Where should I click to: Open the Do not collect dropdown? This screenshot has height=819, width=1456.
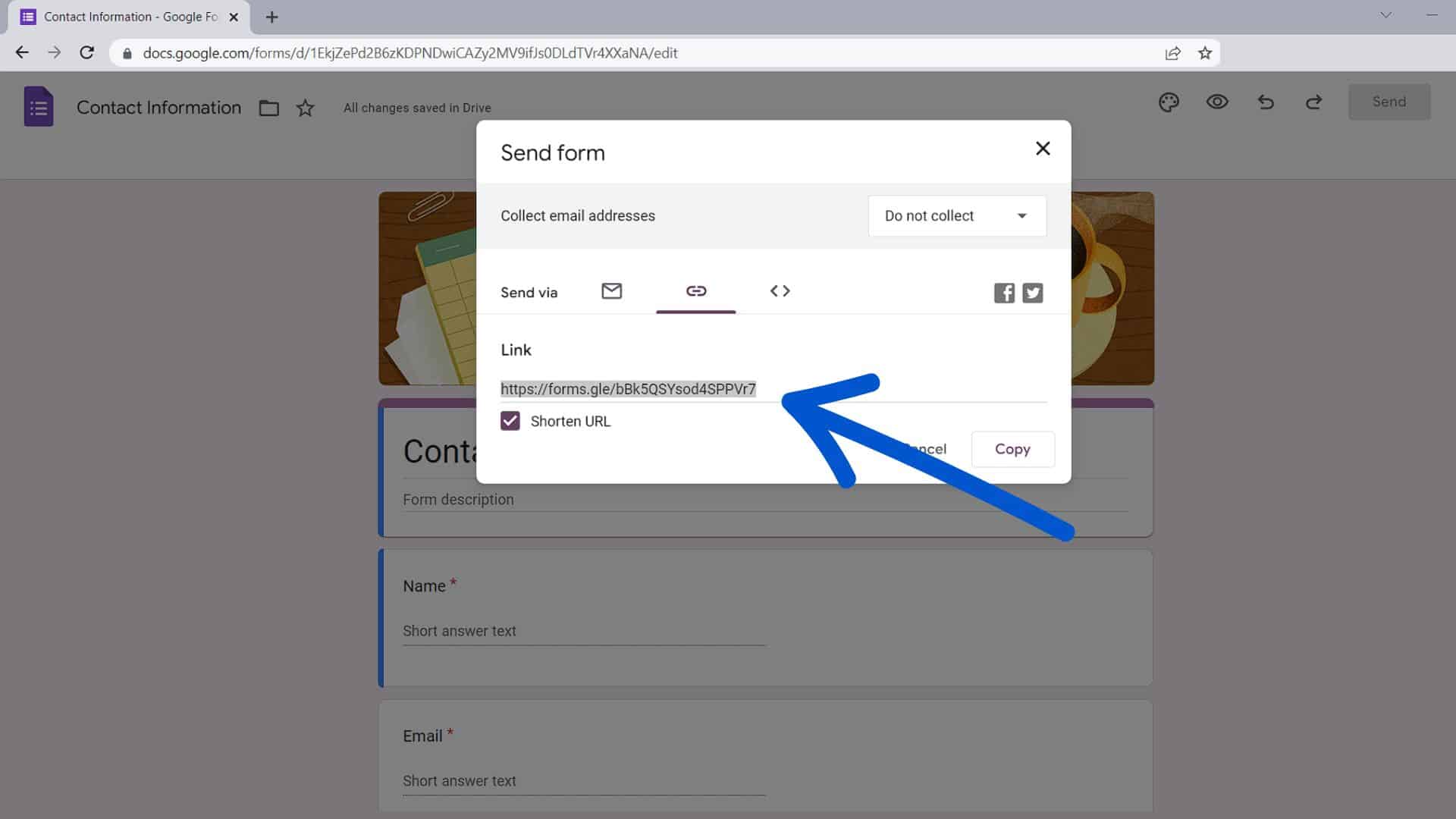click(x=956, y=215)
